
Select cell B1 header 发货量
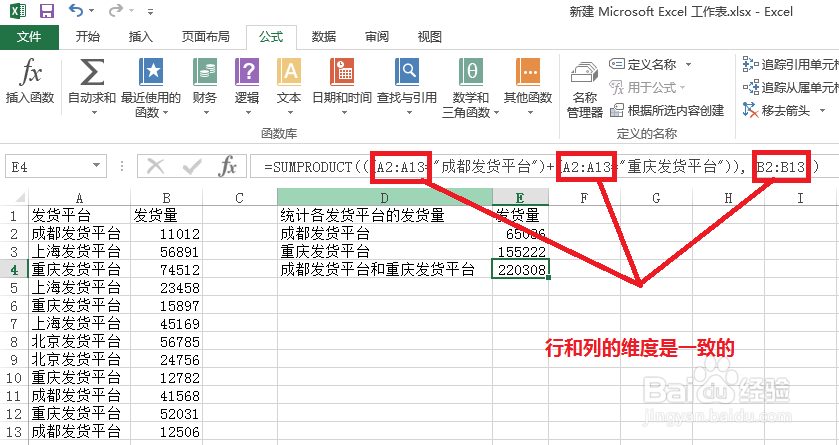[x=166, y=215]
